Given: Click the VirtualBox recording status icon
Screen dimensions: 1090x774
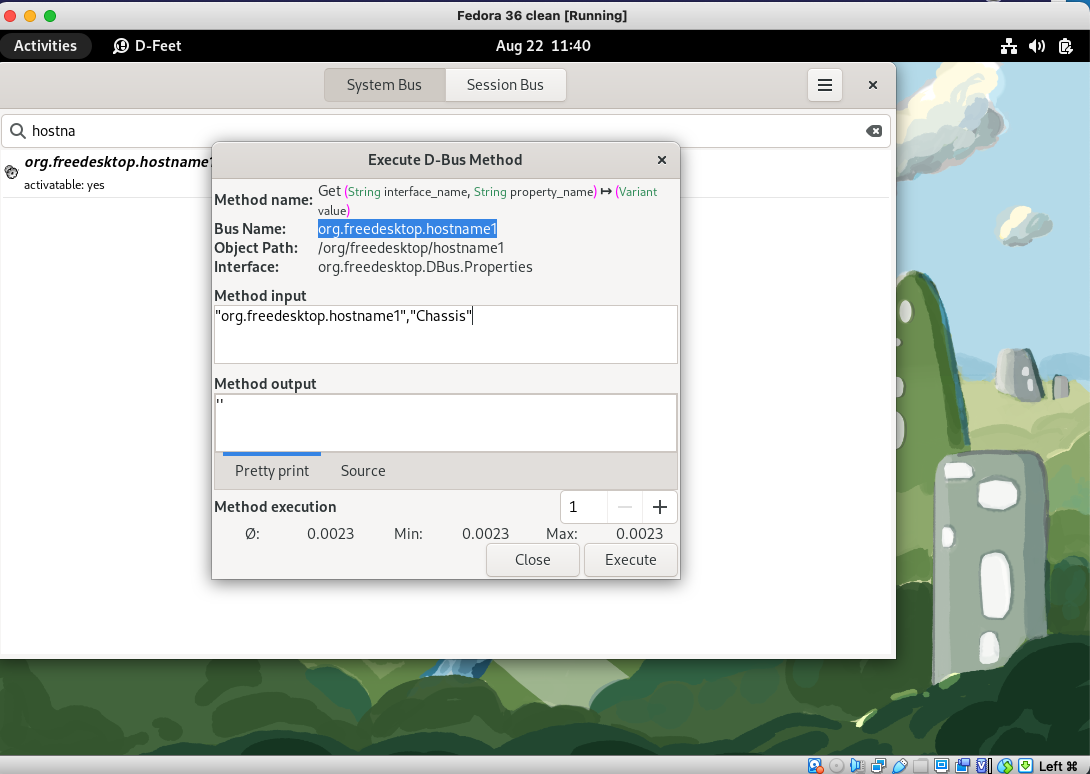Looking at the screenshot, I should [963, 766].
